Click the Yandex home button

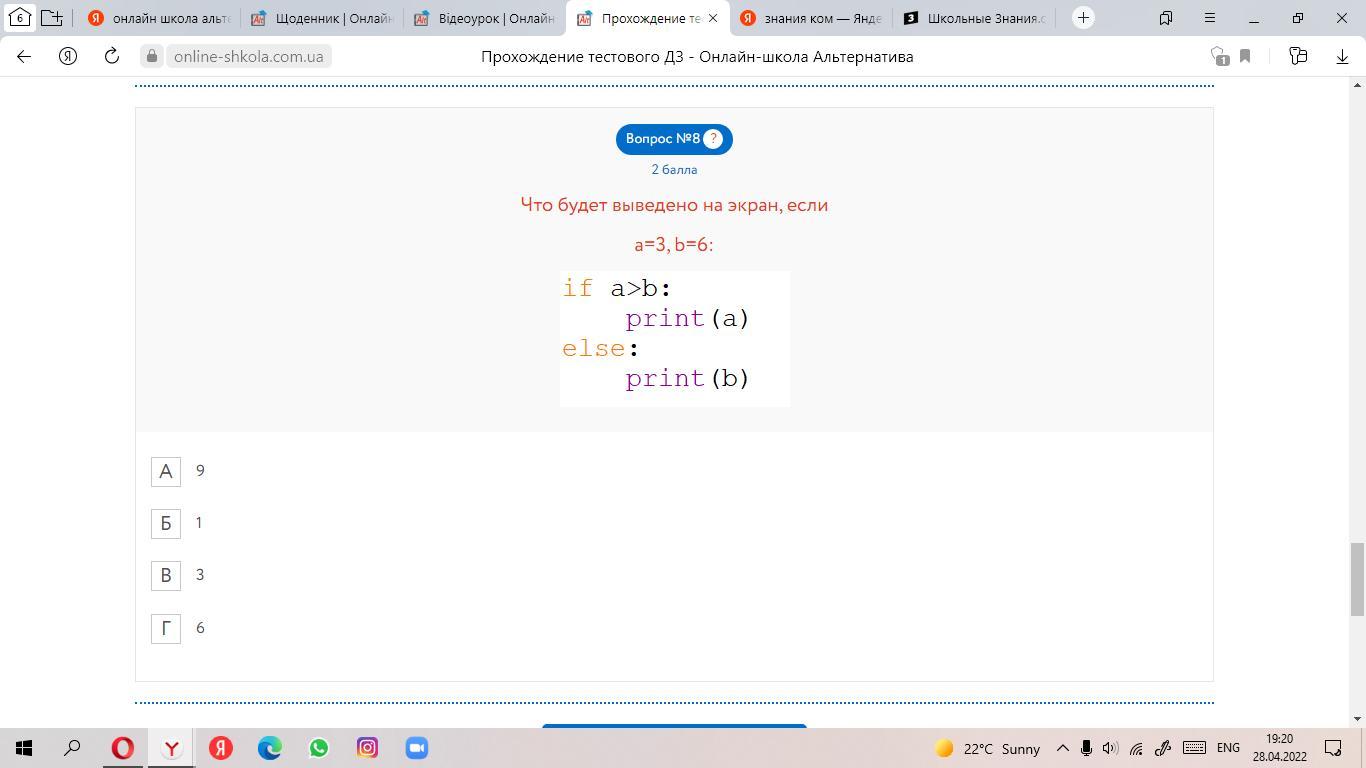tap(68, 57)
